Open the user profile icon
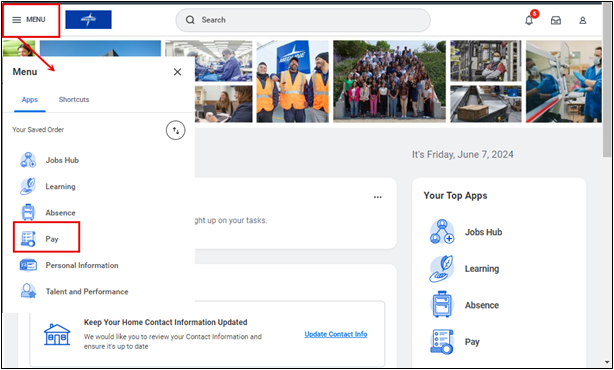 coord(583,20)
